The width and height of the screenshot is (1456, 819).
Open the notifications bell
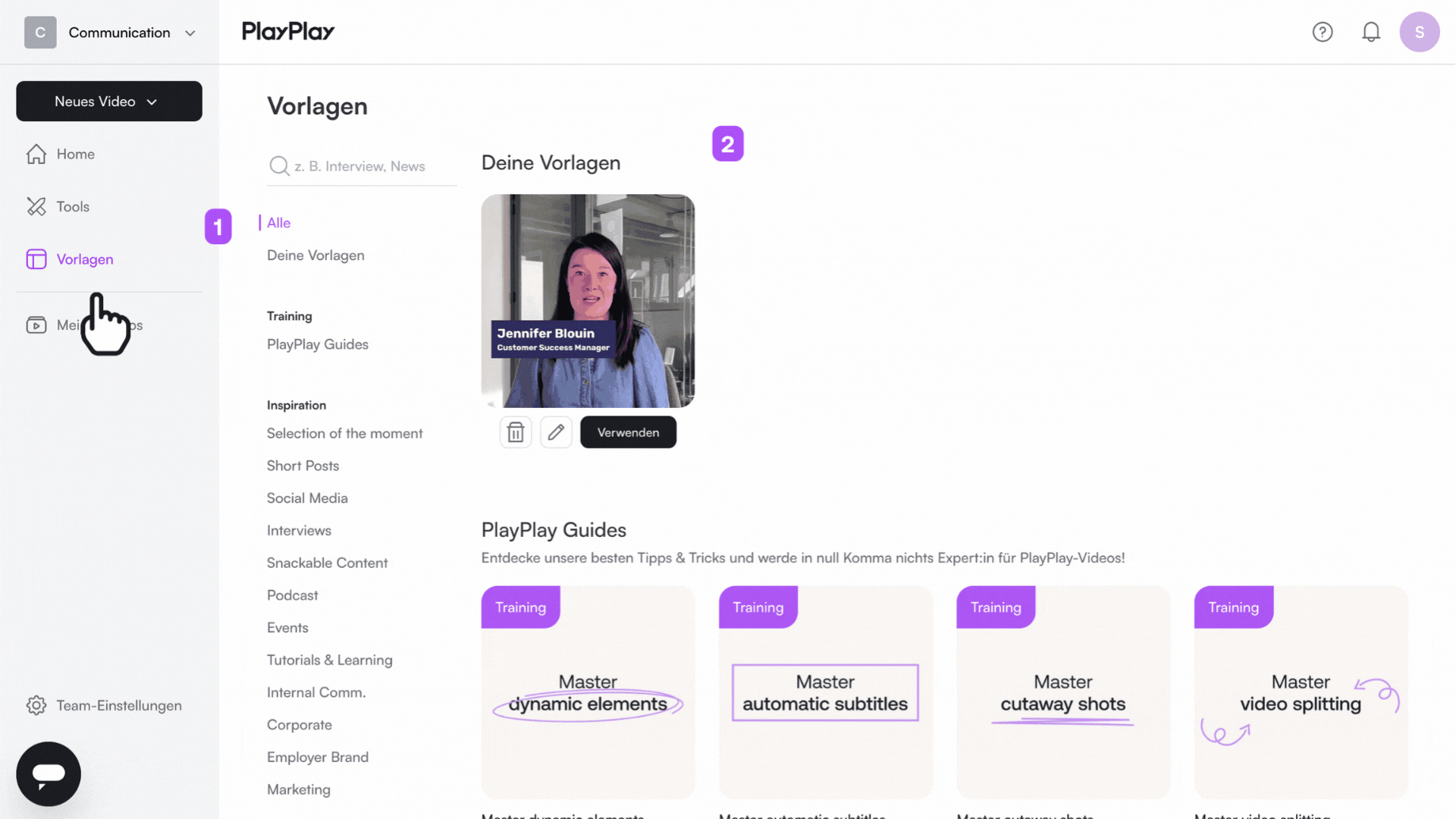[x=1371, y=32]
